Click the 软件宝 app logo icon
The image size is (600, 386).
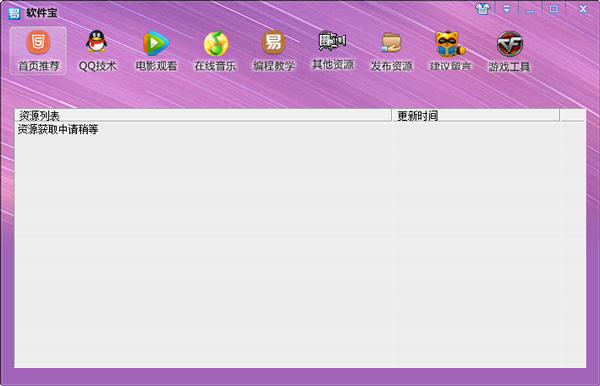click(x=14, y=13)
